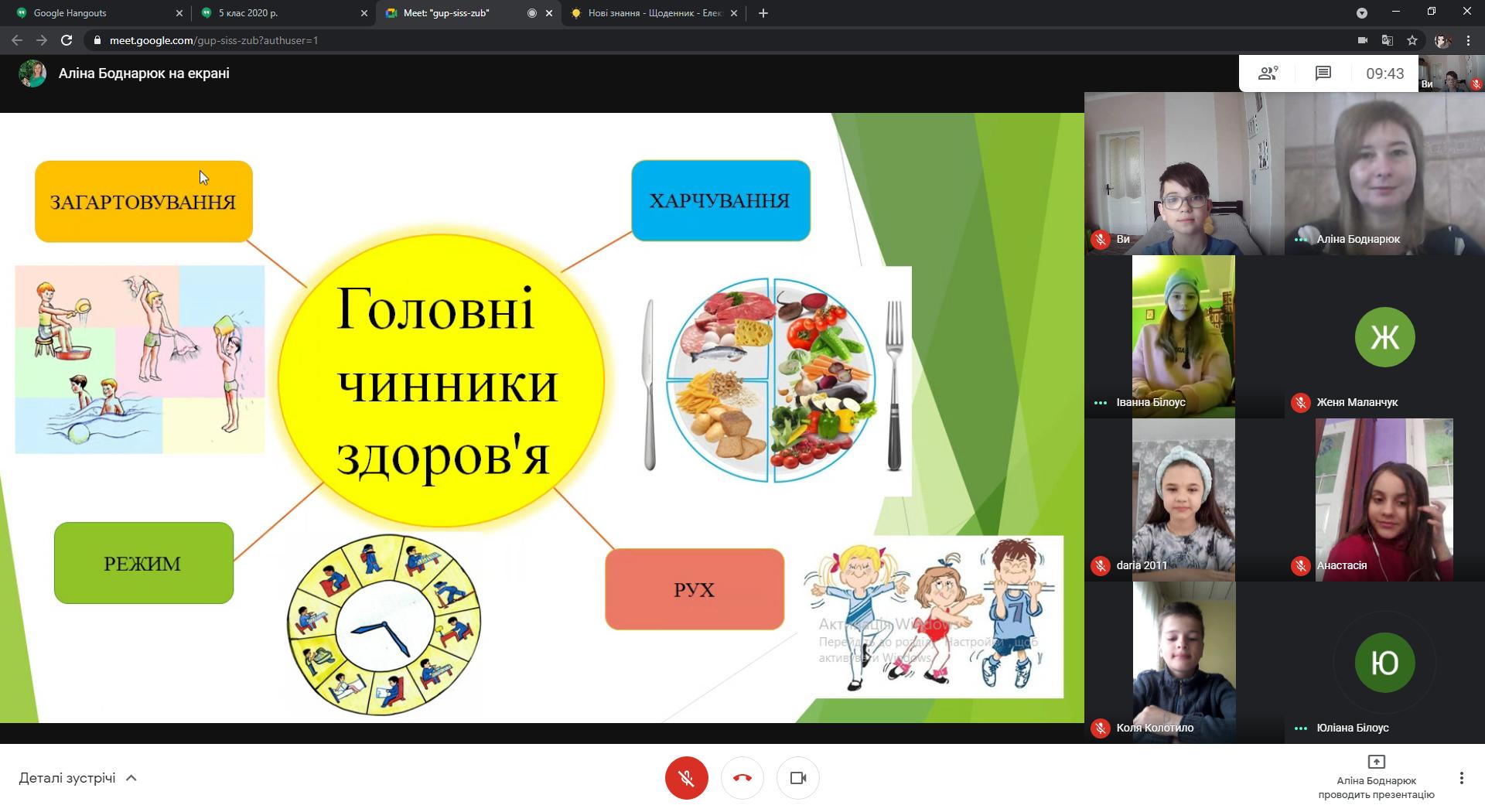Expand the Деталі зустрічі meeting details
The width and height of the screenshot is (1485, 812).
(77, 778)
